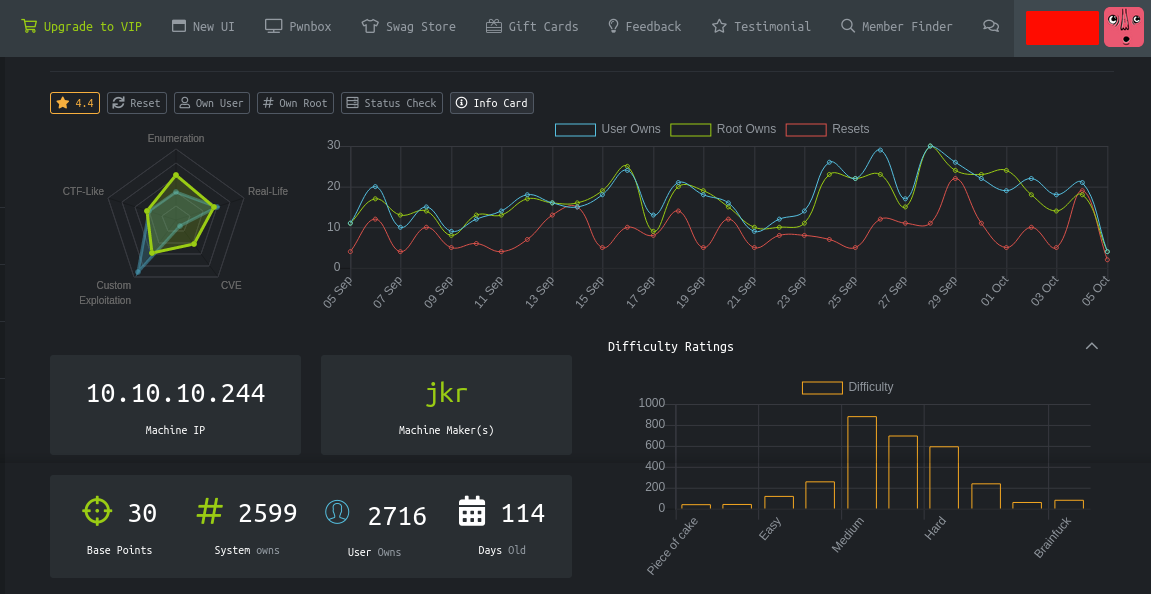Image resolution: width=1151 pixels, height=594 pixels.
Task: Click the Upgrade to VIP cart icon
Action: coord(29,26)
